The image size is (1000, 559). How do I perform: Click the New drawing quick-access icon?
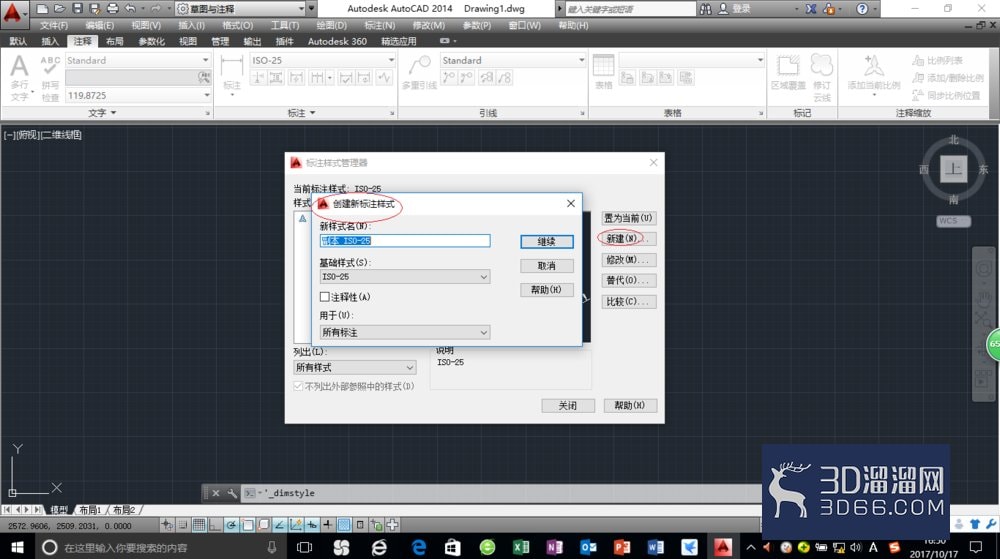[42, 9]
